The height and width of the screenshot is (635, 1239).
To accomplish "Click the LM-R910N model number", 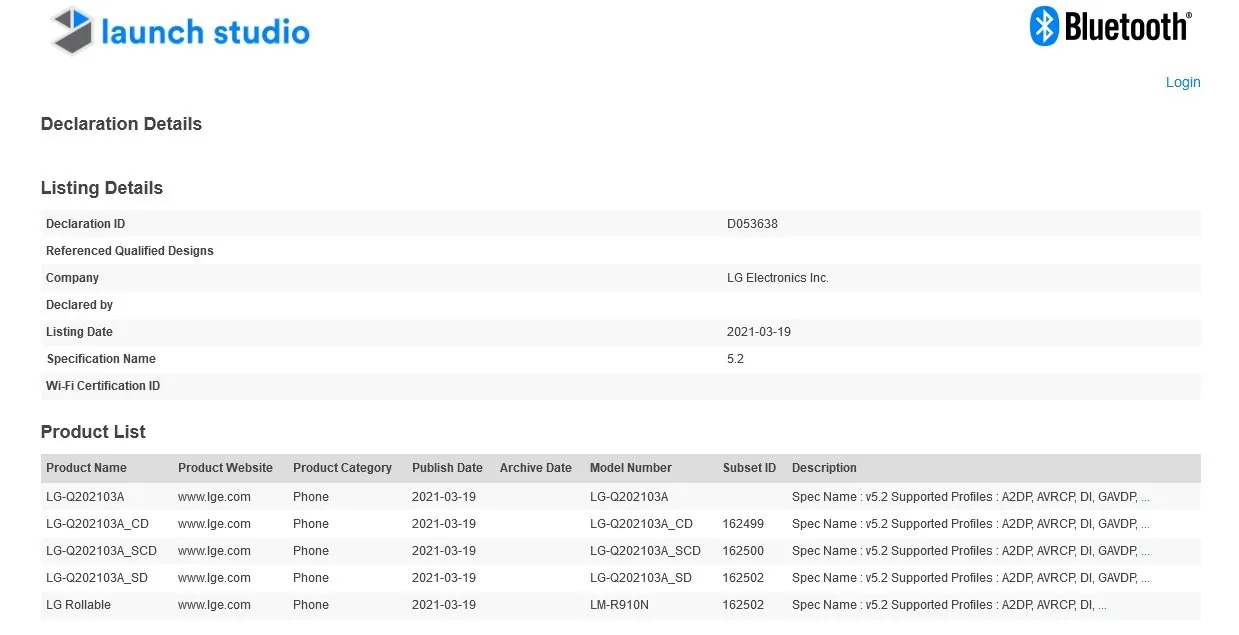I will 618,605.
